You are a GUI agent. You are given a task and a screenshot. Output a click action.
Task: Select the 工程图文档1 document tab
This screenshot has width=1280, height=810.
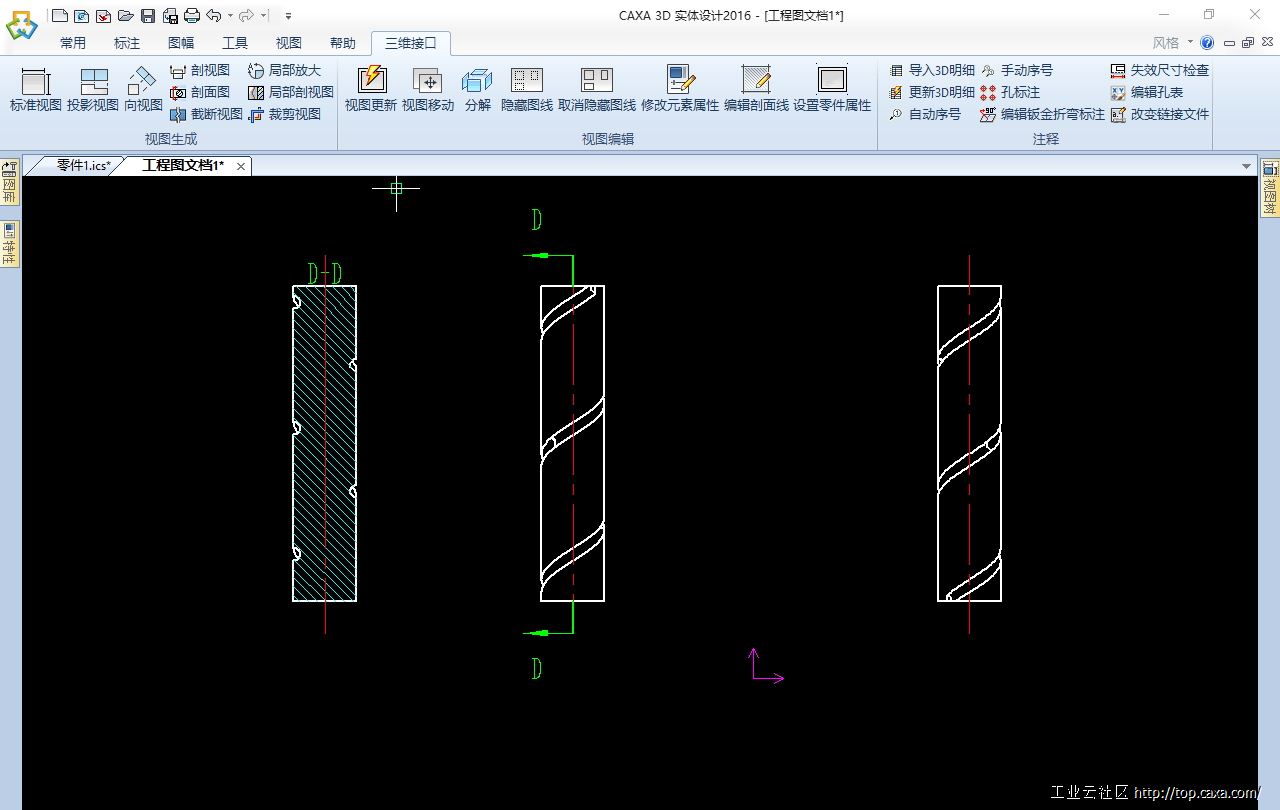click(x=183, y=165)
